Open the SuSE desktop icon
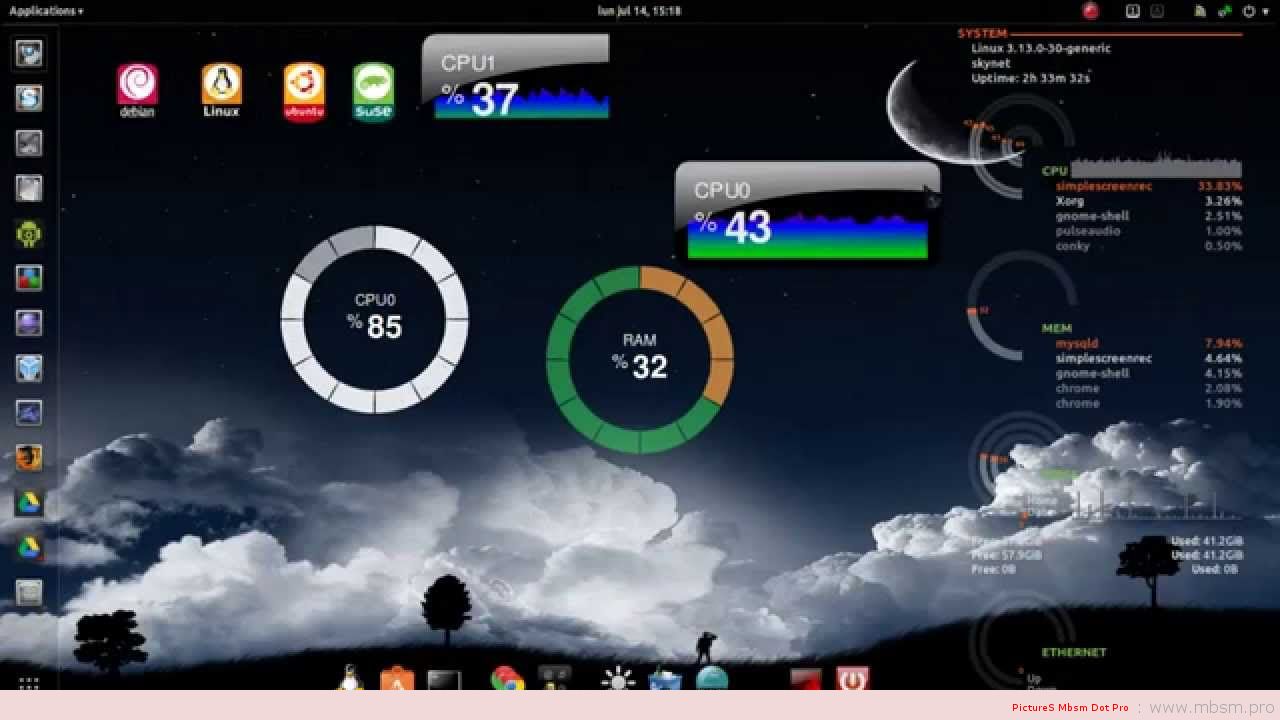The image size is (1280, 720). pyautogui.click(x=373, y=92)
